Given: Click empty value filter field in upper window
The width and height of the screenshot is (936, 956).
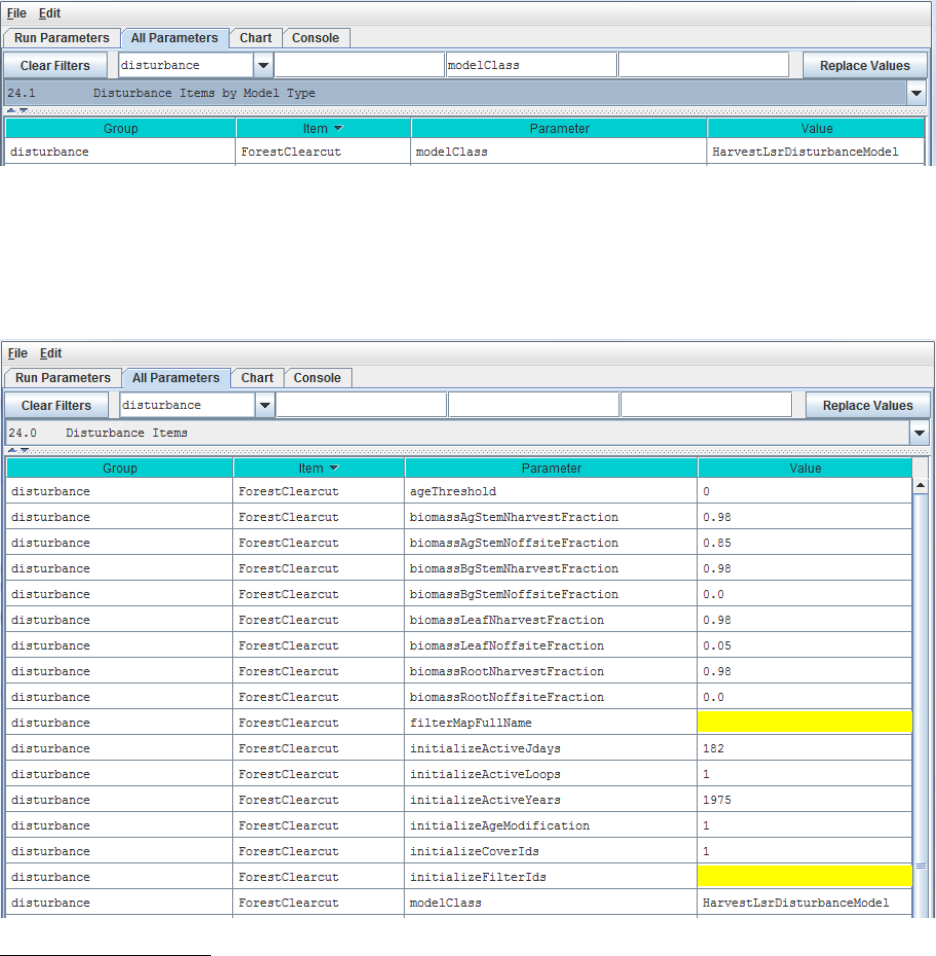Looking at the screenshot, I should tap(703, 65).
